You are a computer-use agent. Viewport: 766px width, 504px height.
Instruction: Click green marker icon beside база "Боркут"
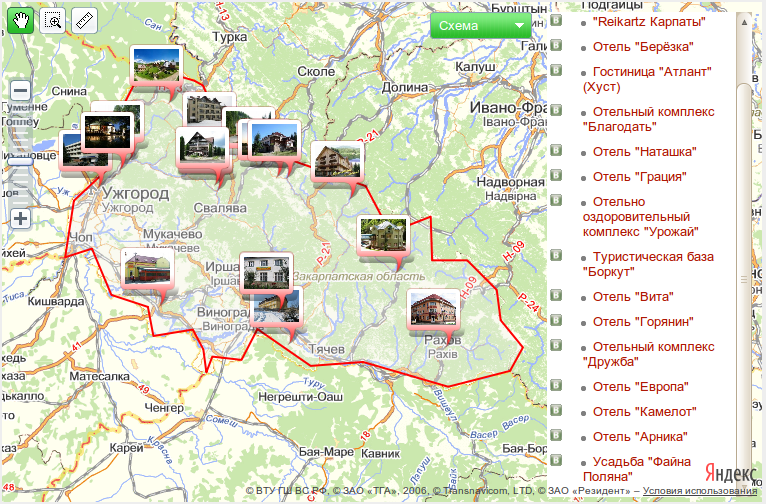(x=556, y=255)
